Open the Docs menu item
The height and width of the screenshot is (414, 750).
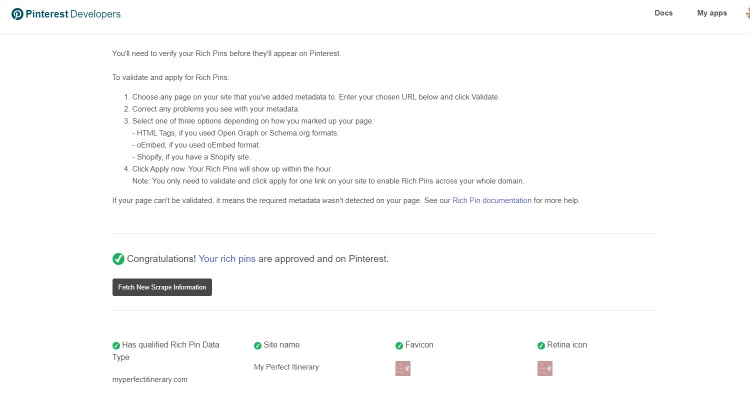click(663, 13)
